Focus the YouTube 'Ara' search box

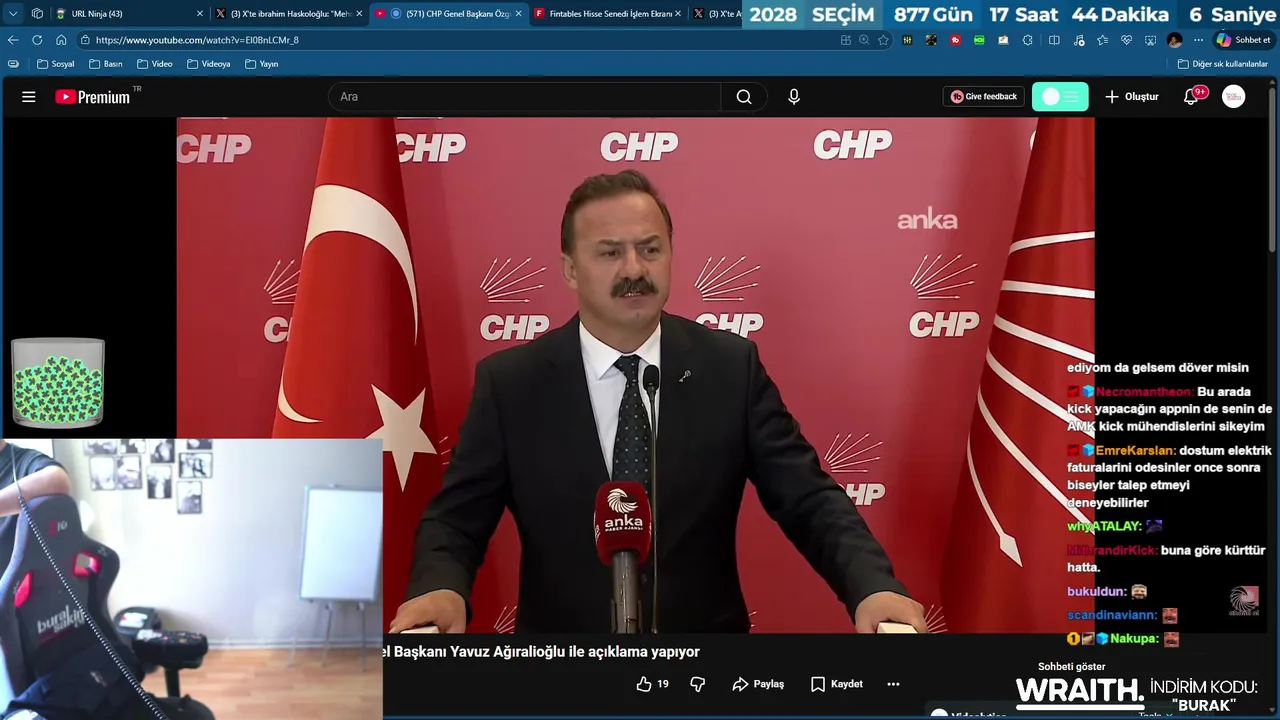[525, 97]
